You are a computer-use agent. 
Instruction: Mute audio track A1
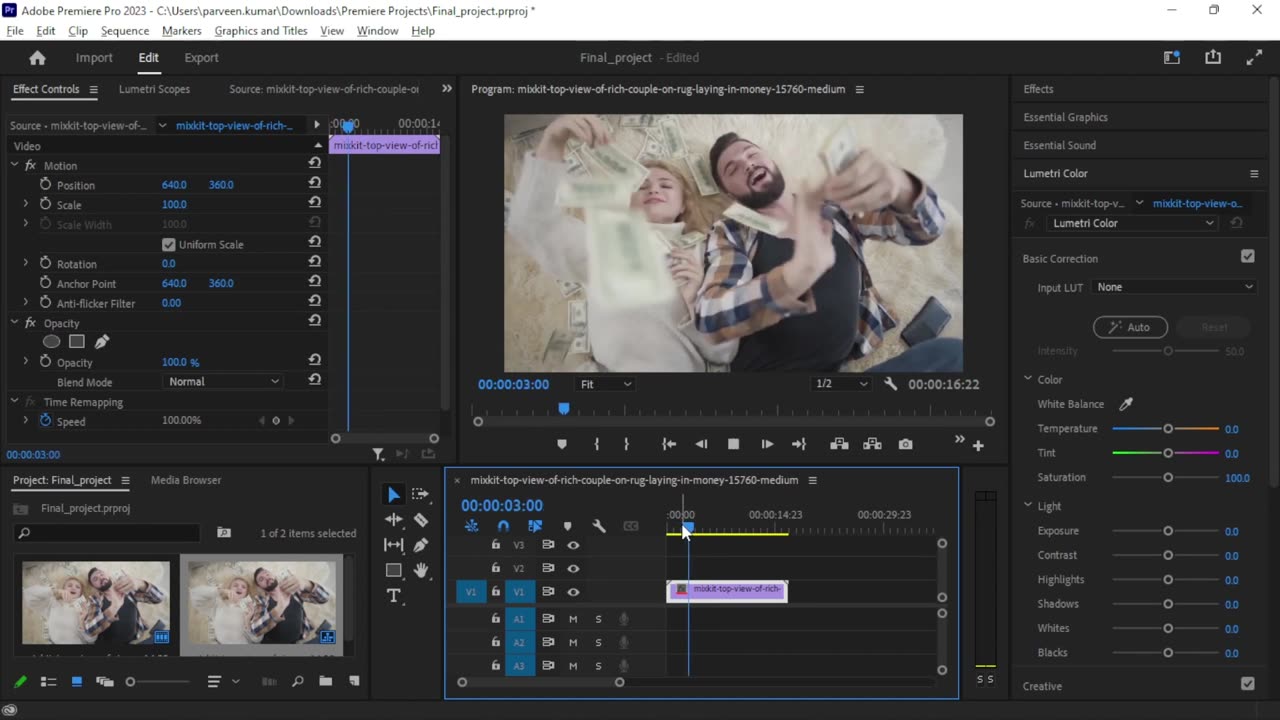pos(573,619)
